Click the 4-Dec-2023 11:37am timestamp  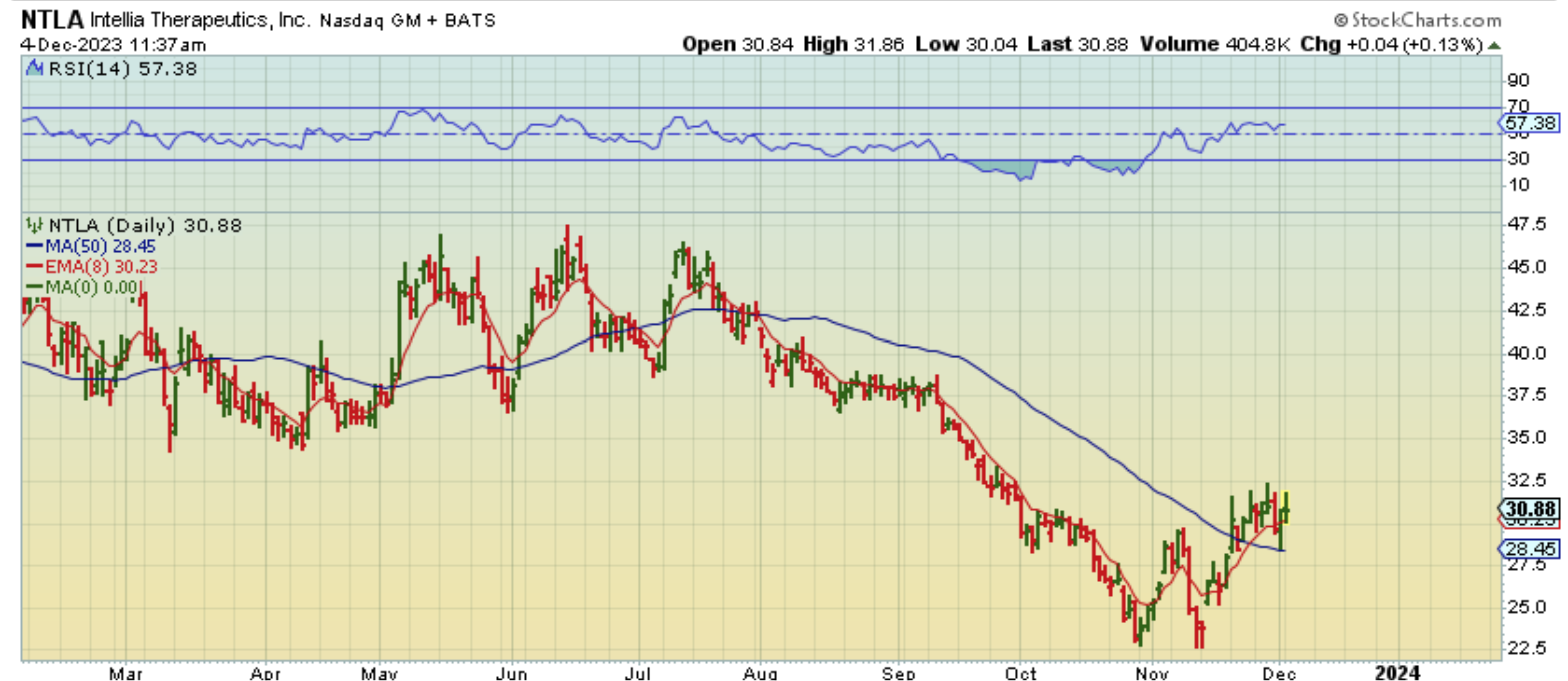113,45
